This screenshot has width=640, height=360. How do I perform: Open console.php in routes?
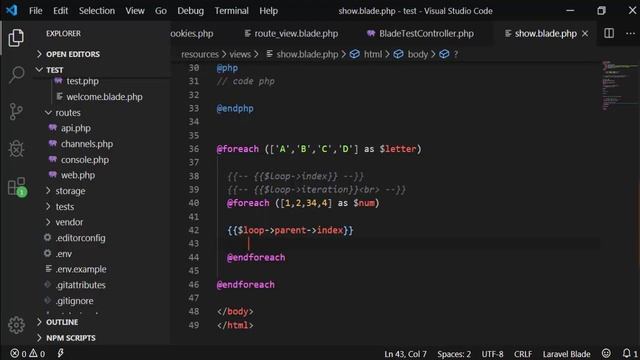[85, 160]
